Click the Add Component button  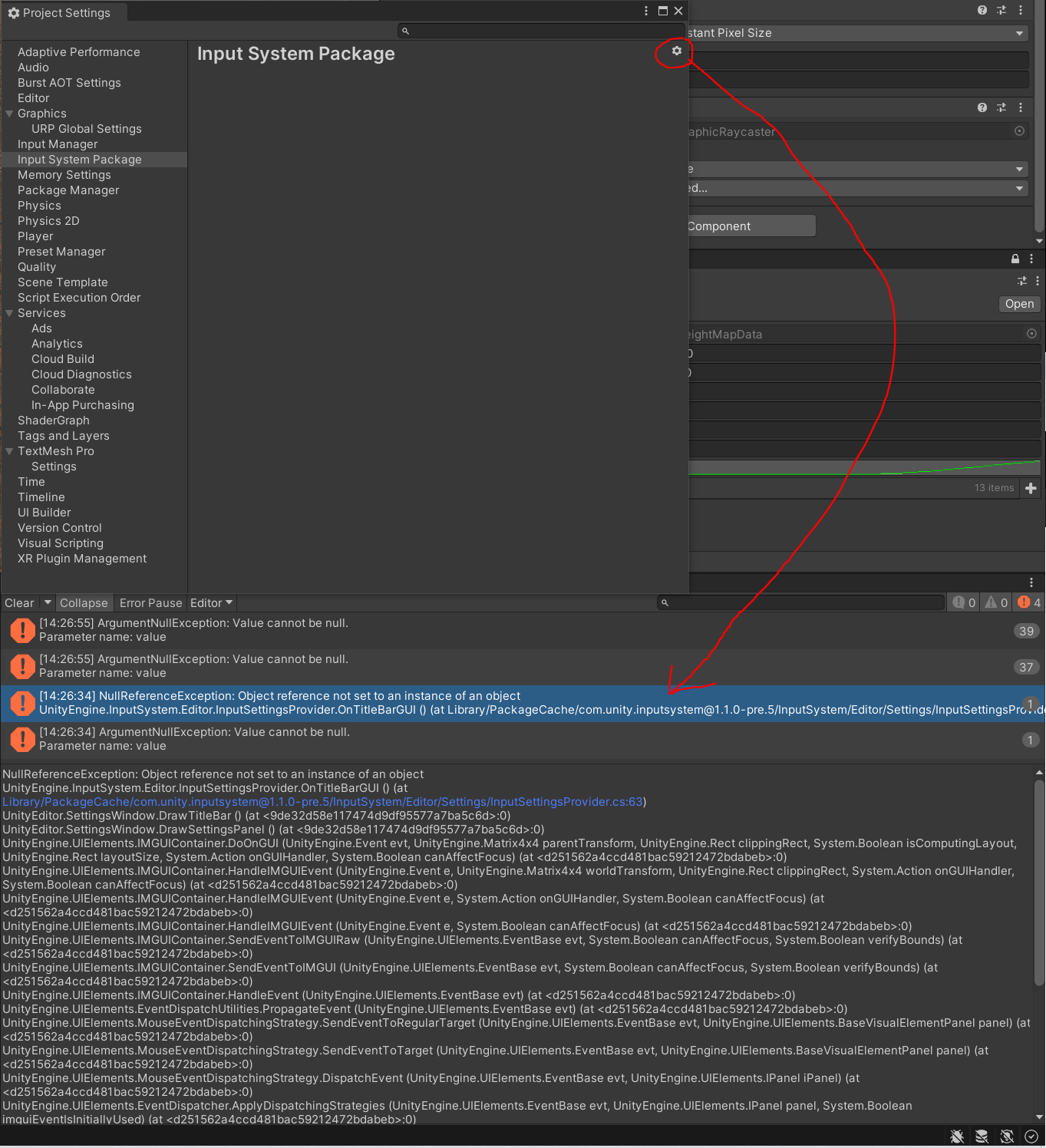(752, 226)
